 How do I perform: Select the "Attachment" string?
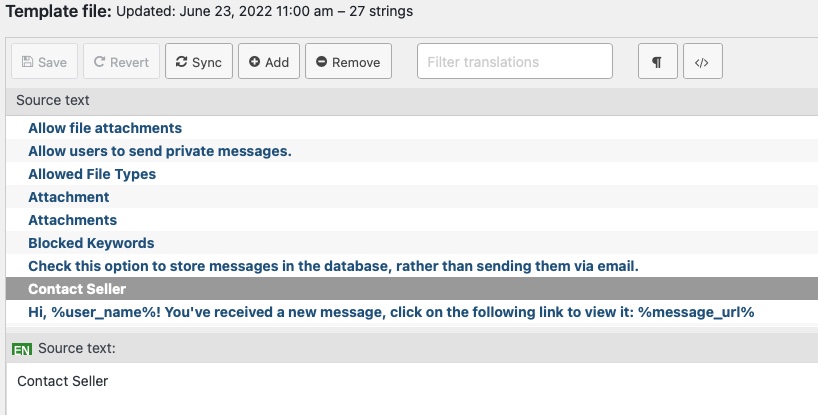pos(412,197)
